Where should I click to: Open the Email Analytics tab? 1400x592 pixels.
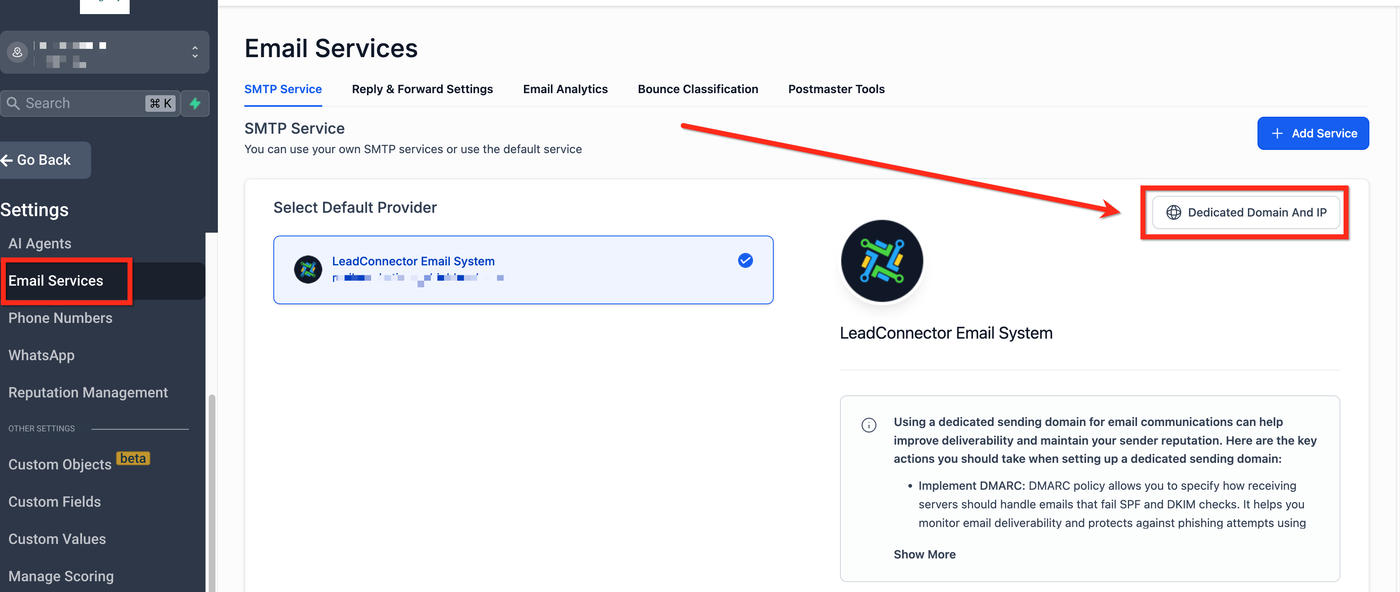(x=565, y=89)
